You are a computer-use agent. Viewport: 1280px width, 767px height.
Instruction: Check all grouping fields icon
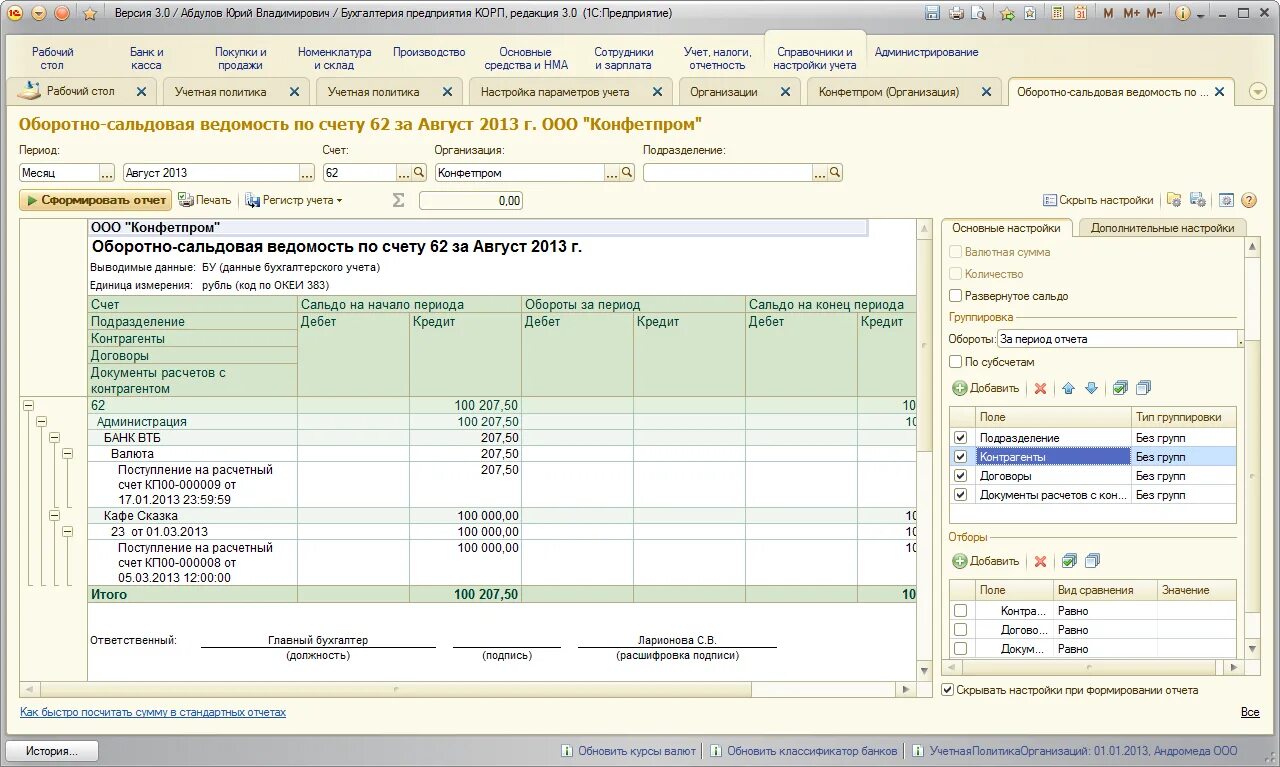(1120, 388)
